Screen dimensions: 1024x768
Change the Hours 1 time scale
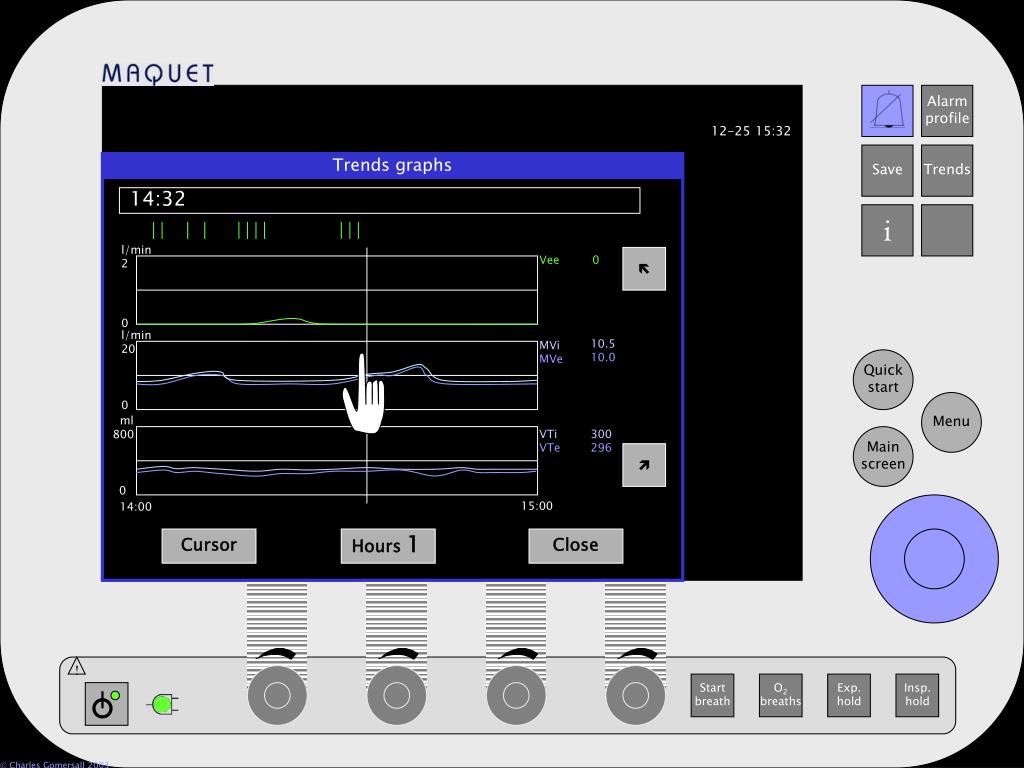tap(388, 545)
